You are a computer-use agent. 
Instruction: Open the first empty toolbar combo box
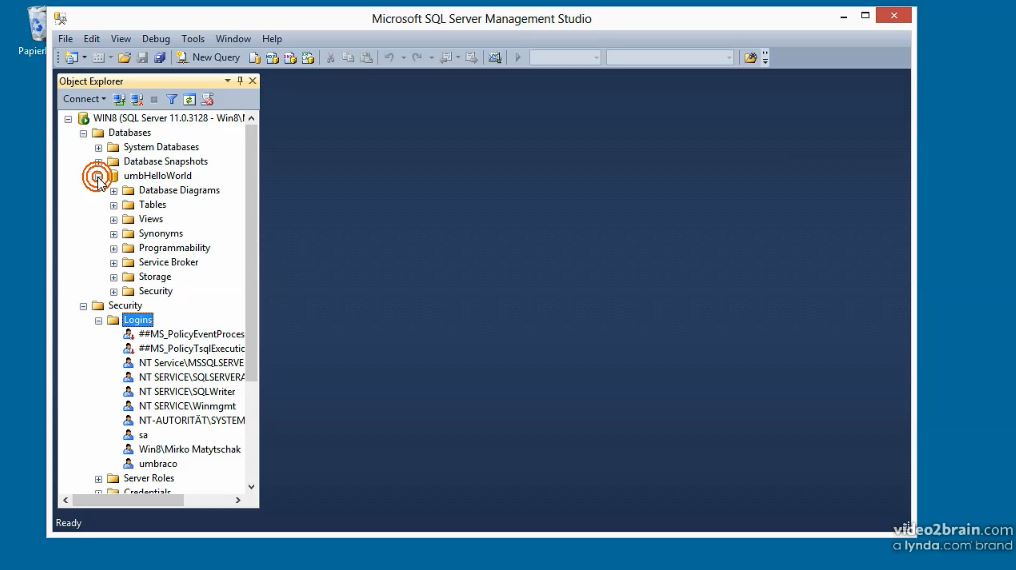click(x=565, y=58)
